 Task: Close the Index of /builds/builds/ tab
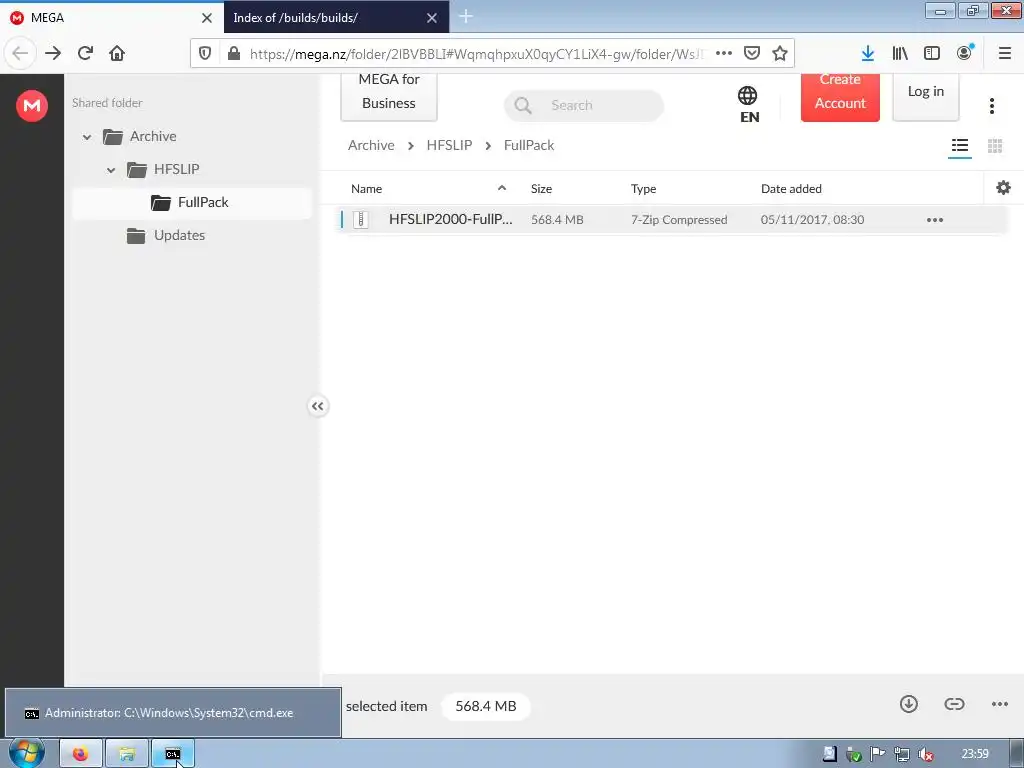click(x=432, y=18)
